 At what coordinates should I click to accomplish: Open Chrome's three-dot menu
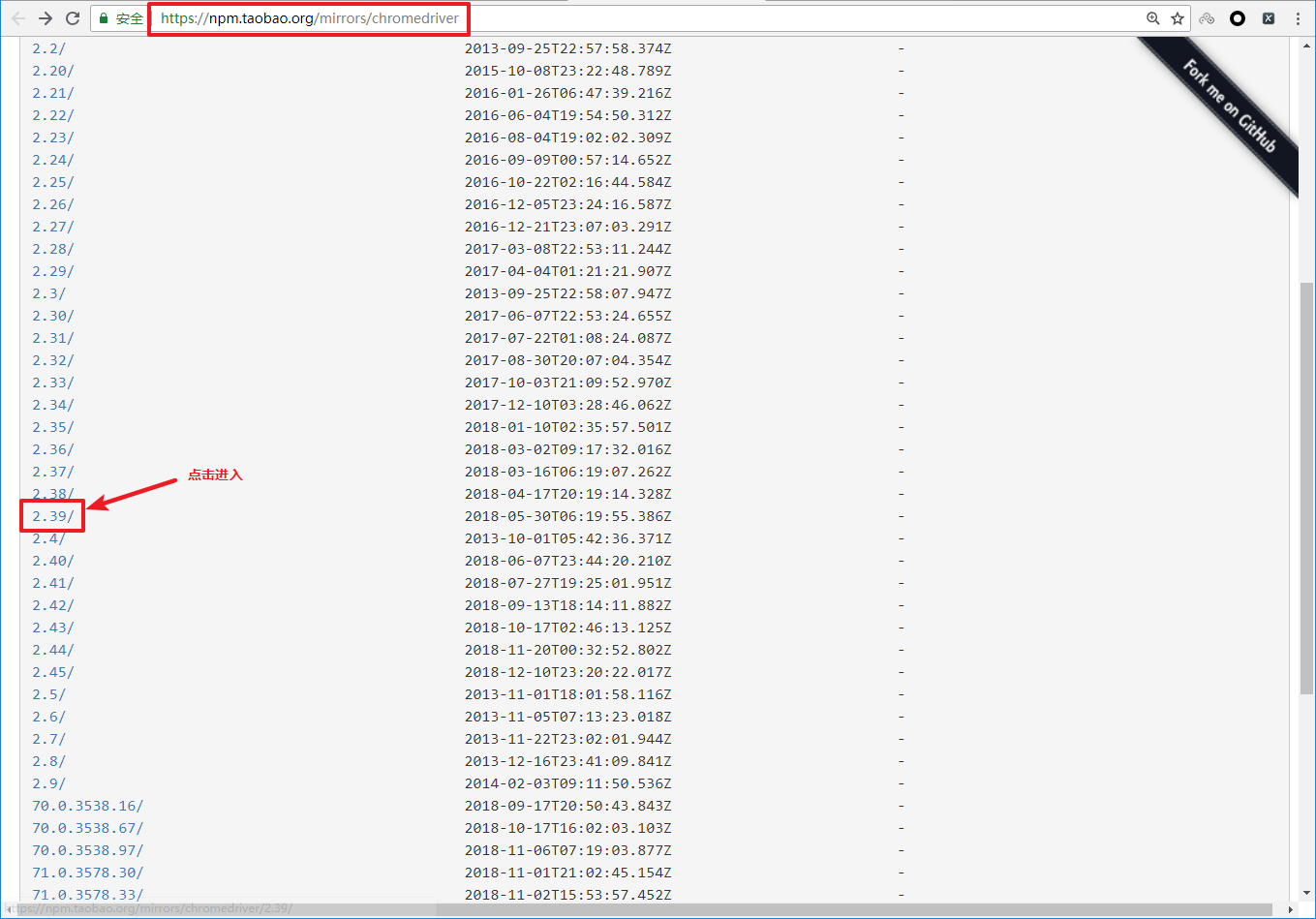[x=1298, y=17]
